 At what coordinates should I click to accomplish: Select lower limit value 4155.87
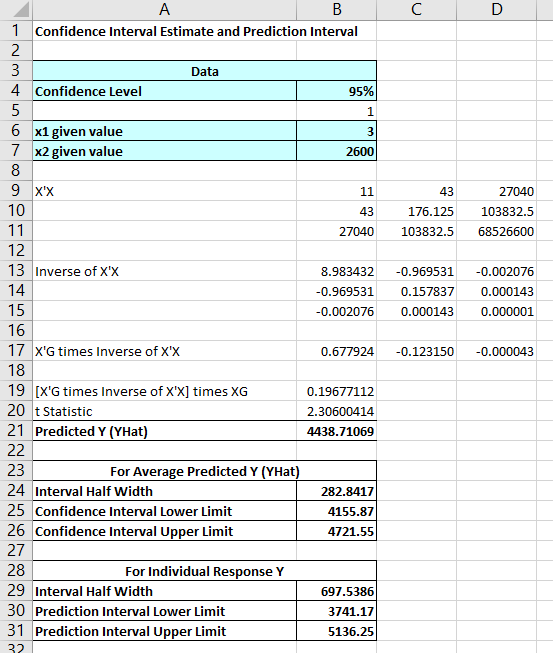[336, 511]
